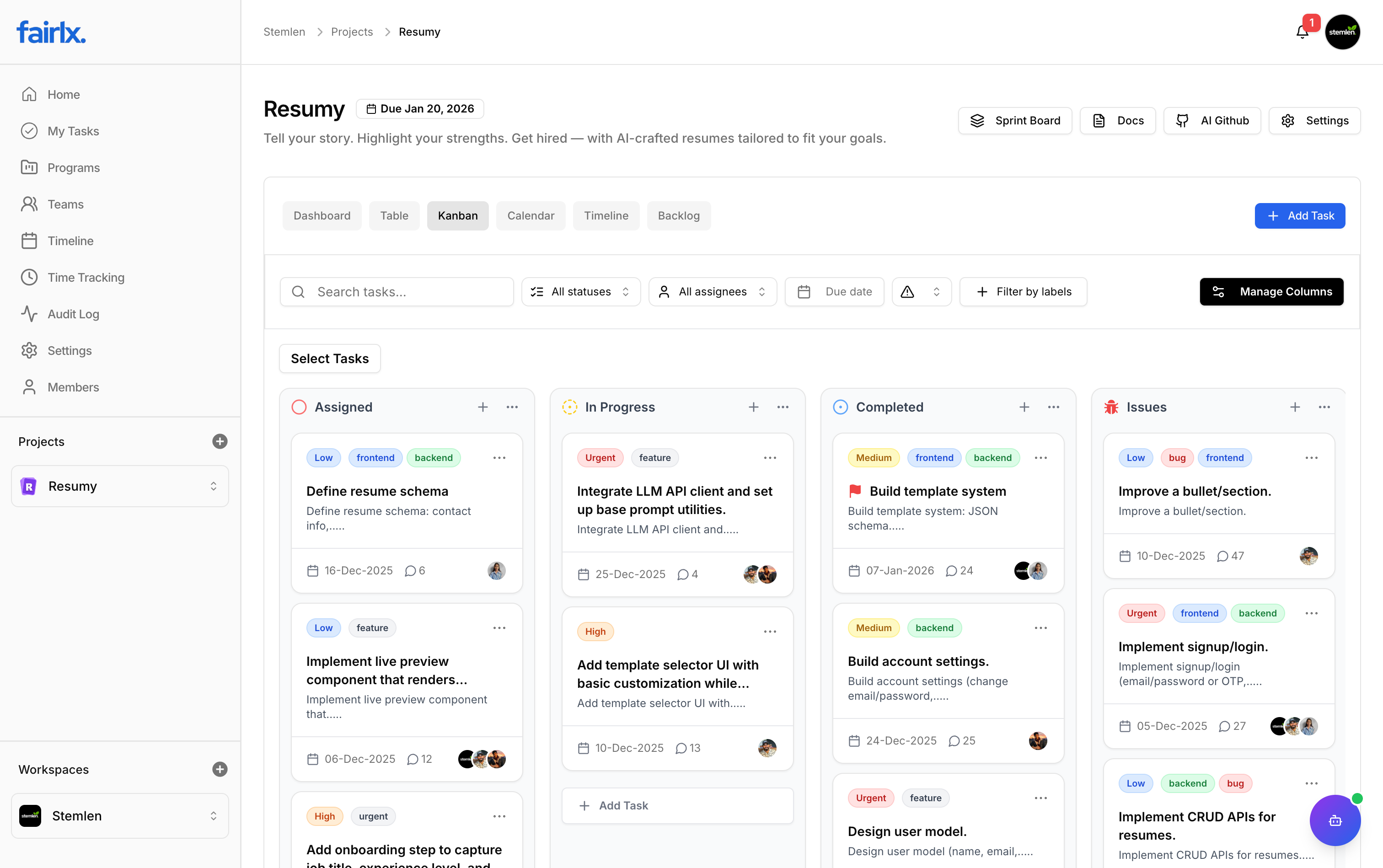The height and width of the screenshot is (868, 1383).
Task: Click the red flag on Build template system
Action: (854, 491)
